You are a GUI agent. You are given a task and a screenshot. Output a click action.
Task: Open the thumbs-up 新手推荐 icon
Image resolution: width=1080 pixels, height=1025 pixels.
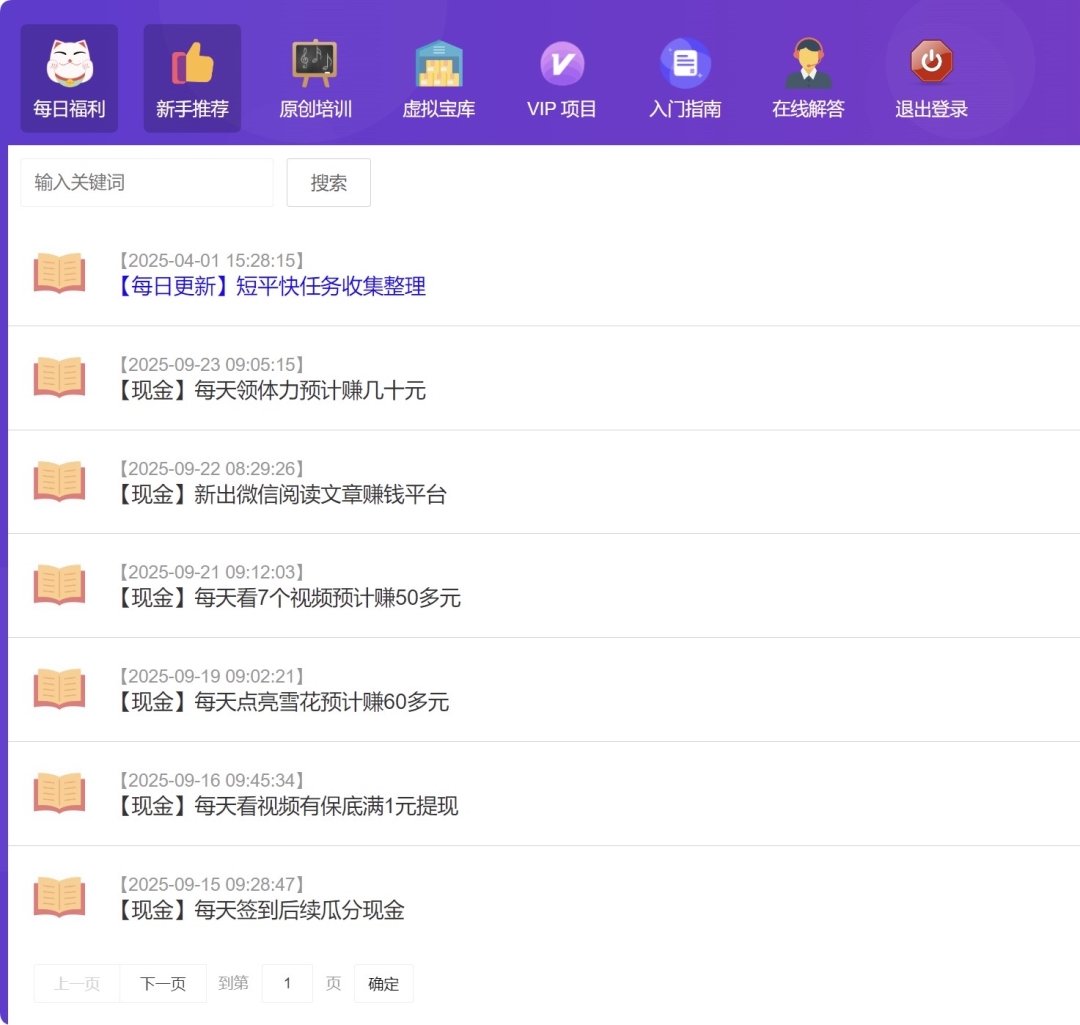tap(193, 64)
